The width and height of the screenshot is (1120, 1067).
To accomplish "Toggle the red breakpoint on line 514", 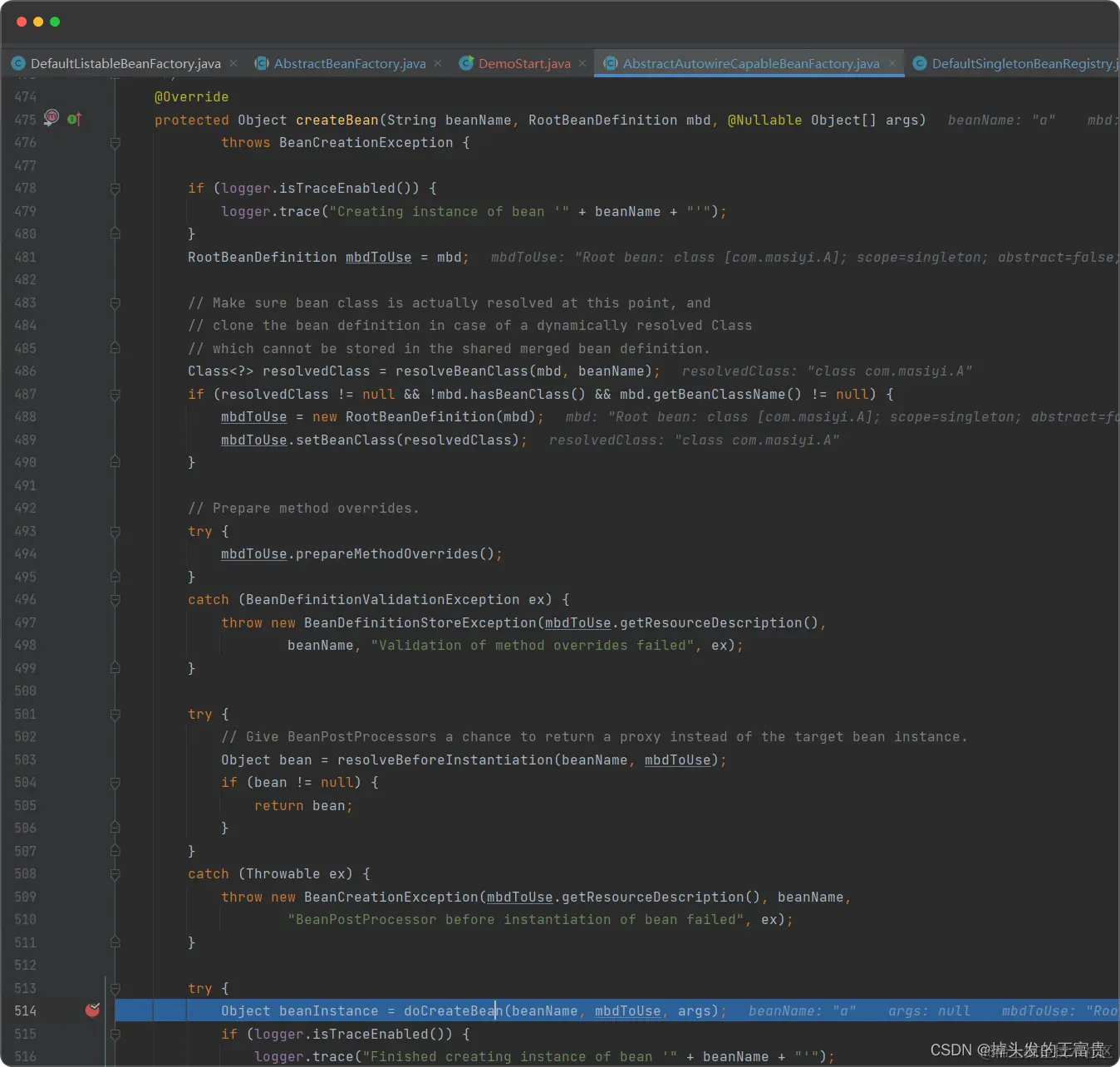I will [x=92, y=1010].
